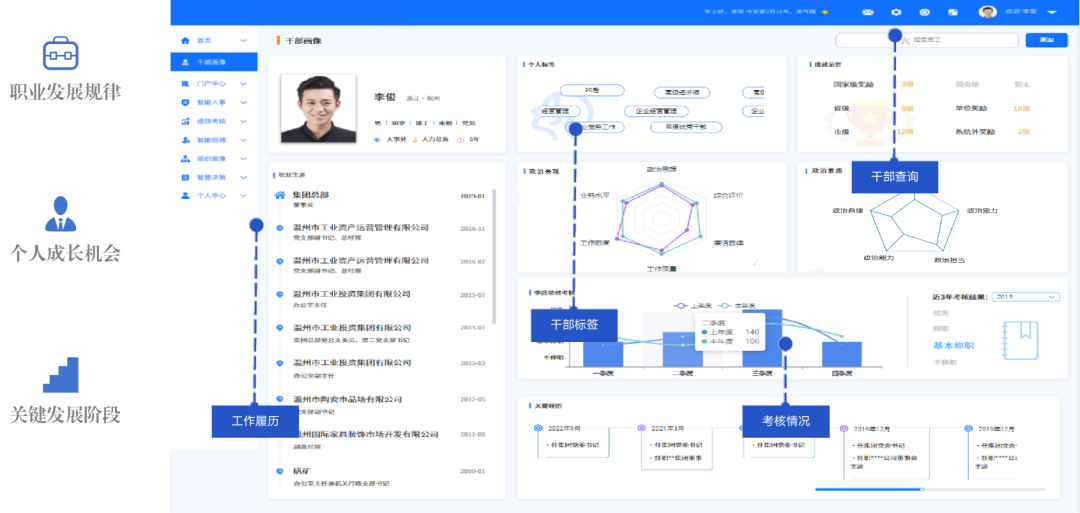Open the 智能人事 sidebar menu item
The image size is (1080, 513).
tap(214, 103)
